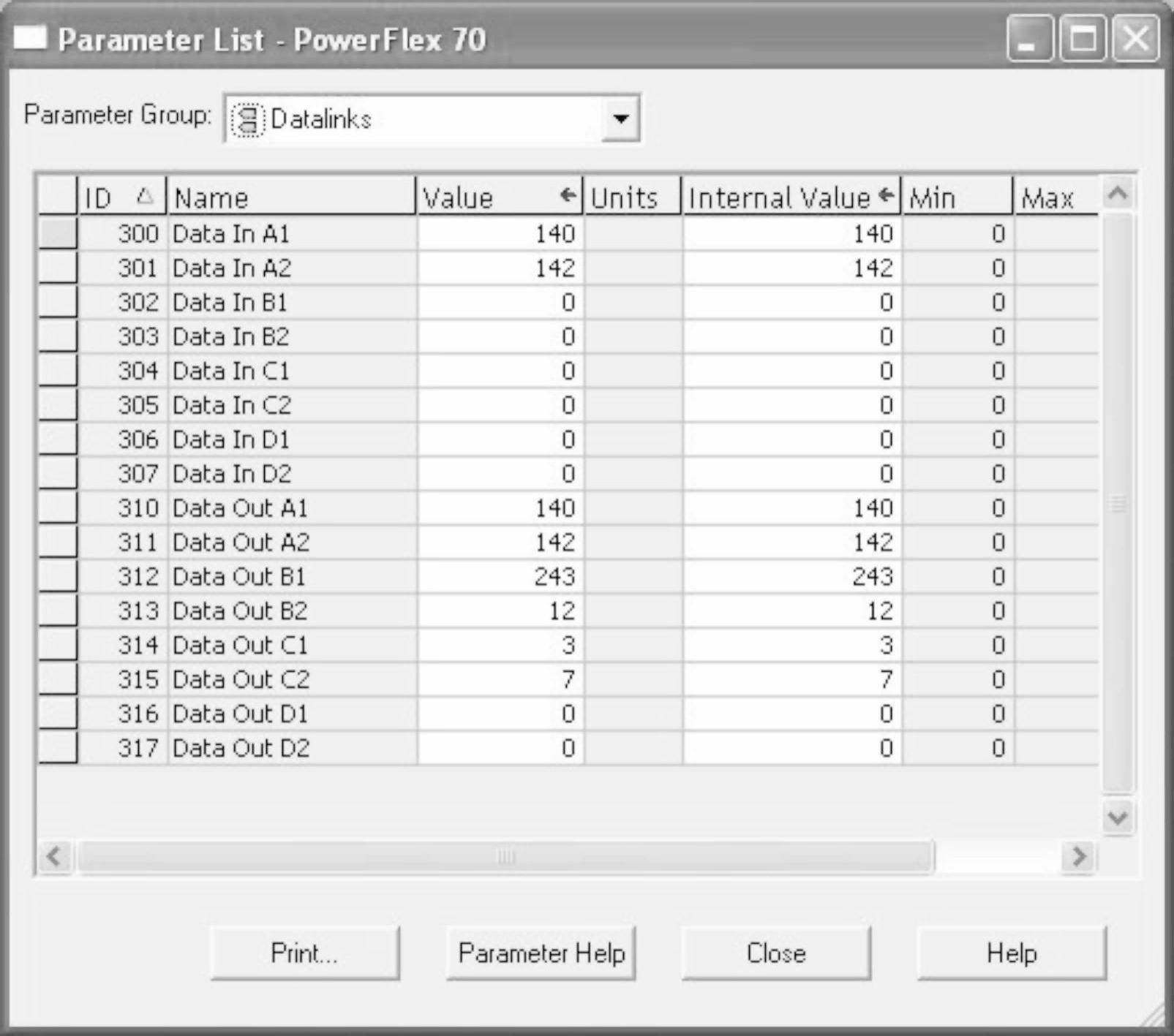Open the Parameter Group dropdown

tap(620, 118)
